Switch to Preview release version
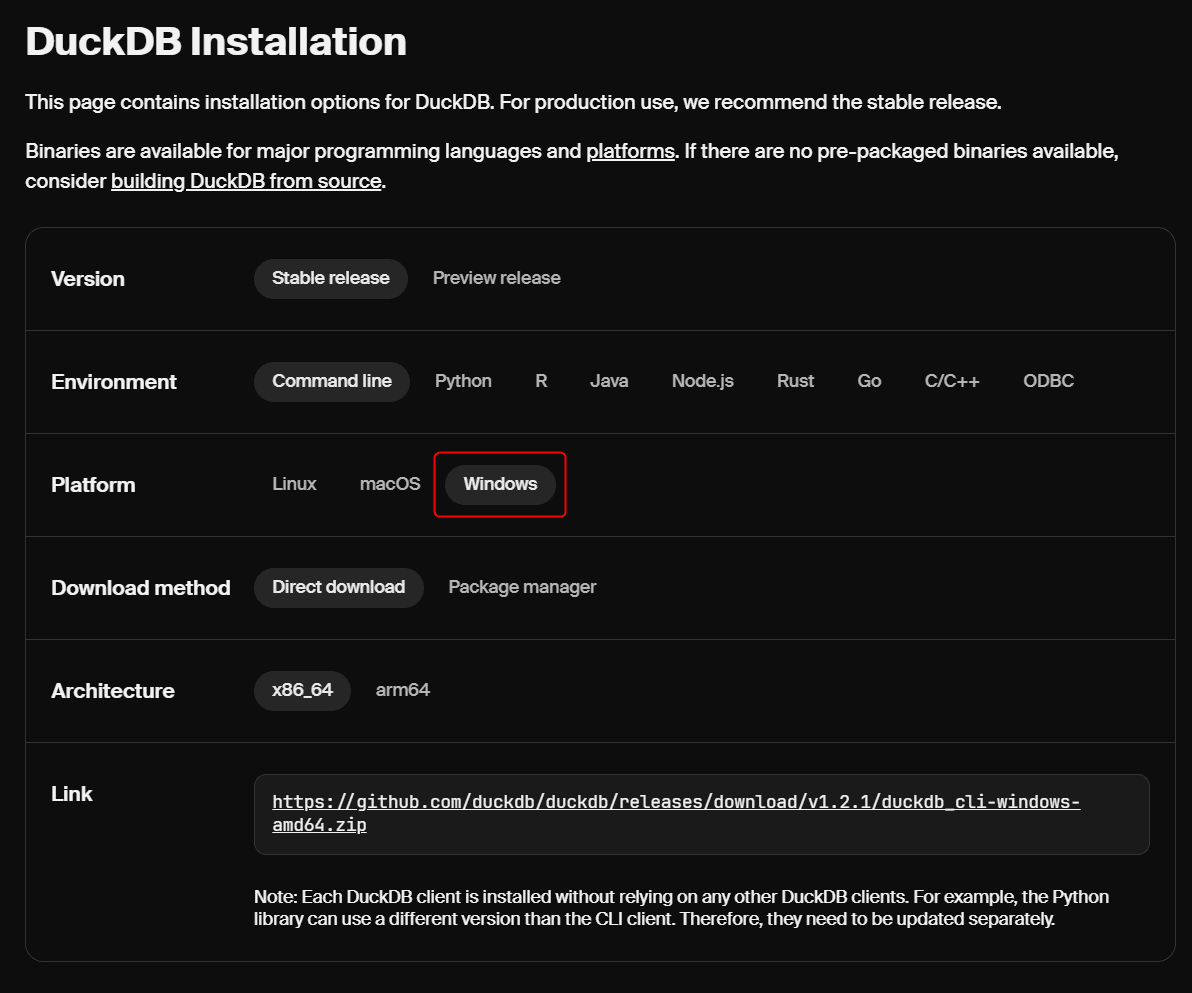This screenshot has height=993, width=1192. (496, 278)
